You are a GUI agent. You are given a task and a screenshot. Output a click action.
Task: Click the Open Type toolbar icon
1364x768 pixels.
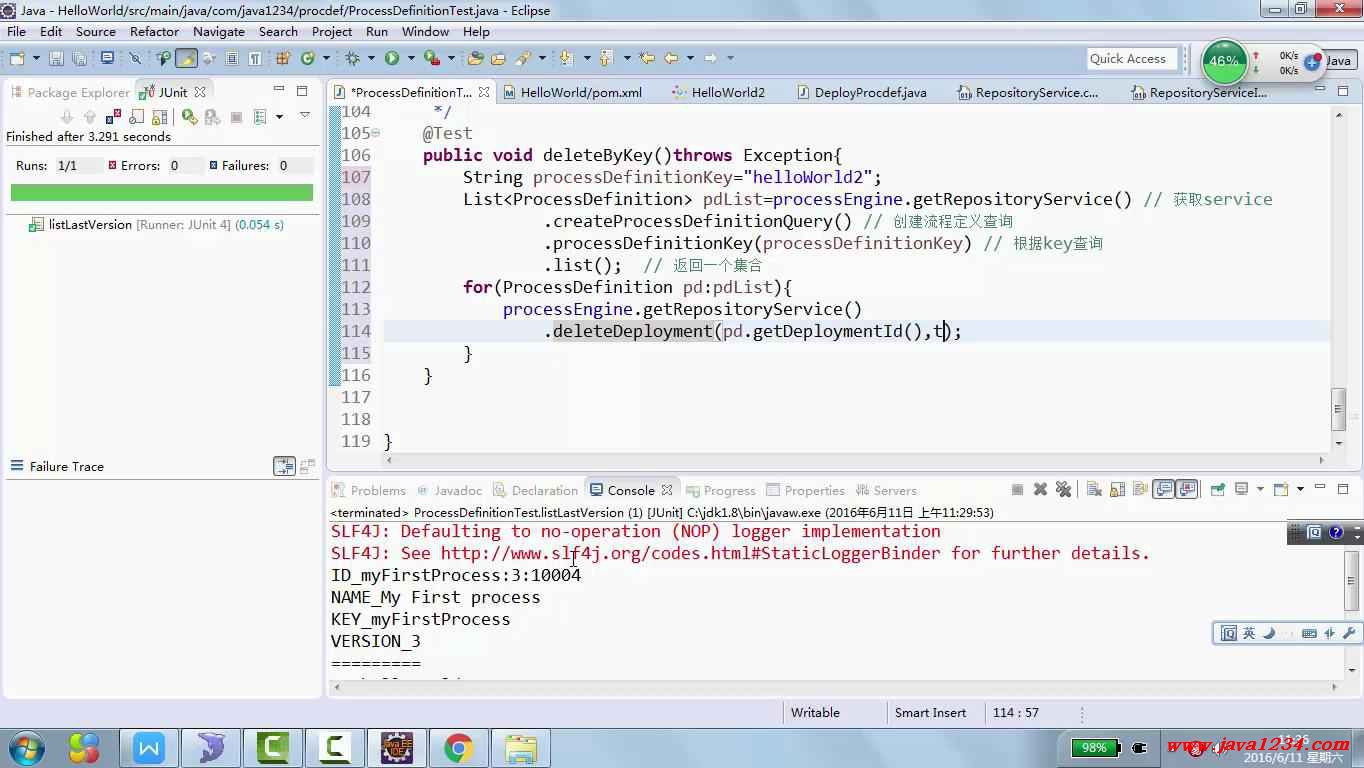pos(475,58)
